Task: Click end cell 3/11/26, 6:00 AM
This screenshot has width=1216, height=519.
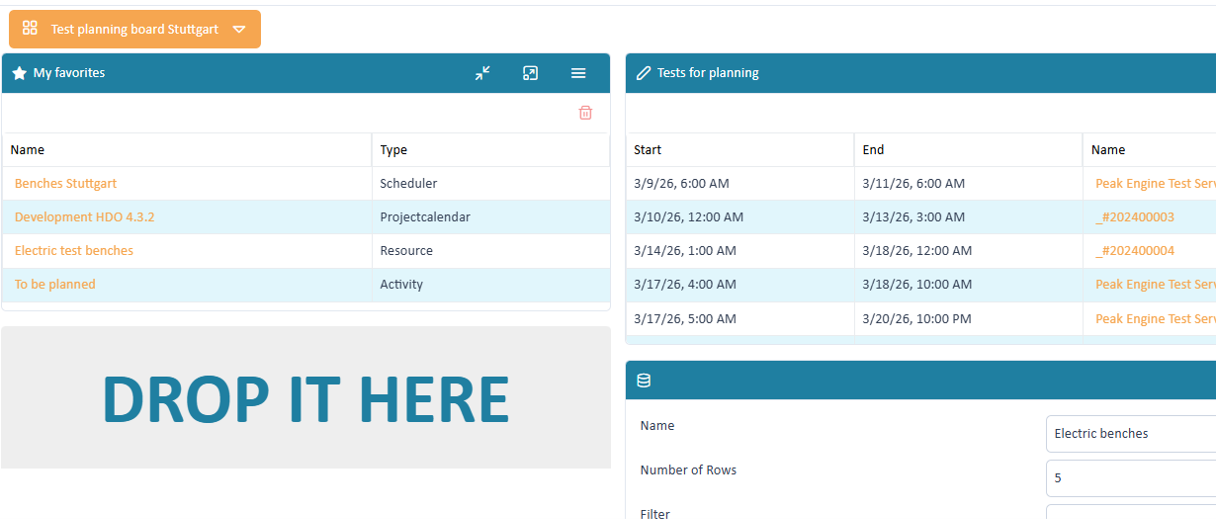Action: (x=968, y=183)
